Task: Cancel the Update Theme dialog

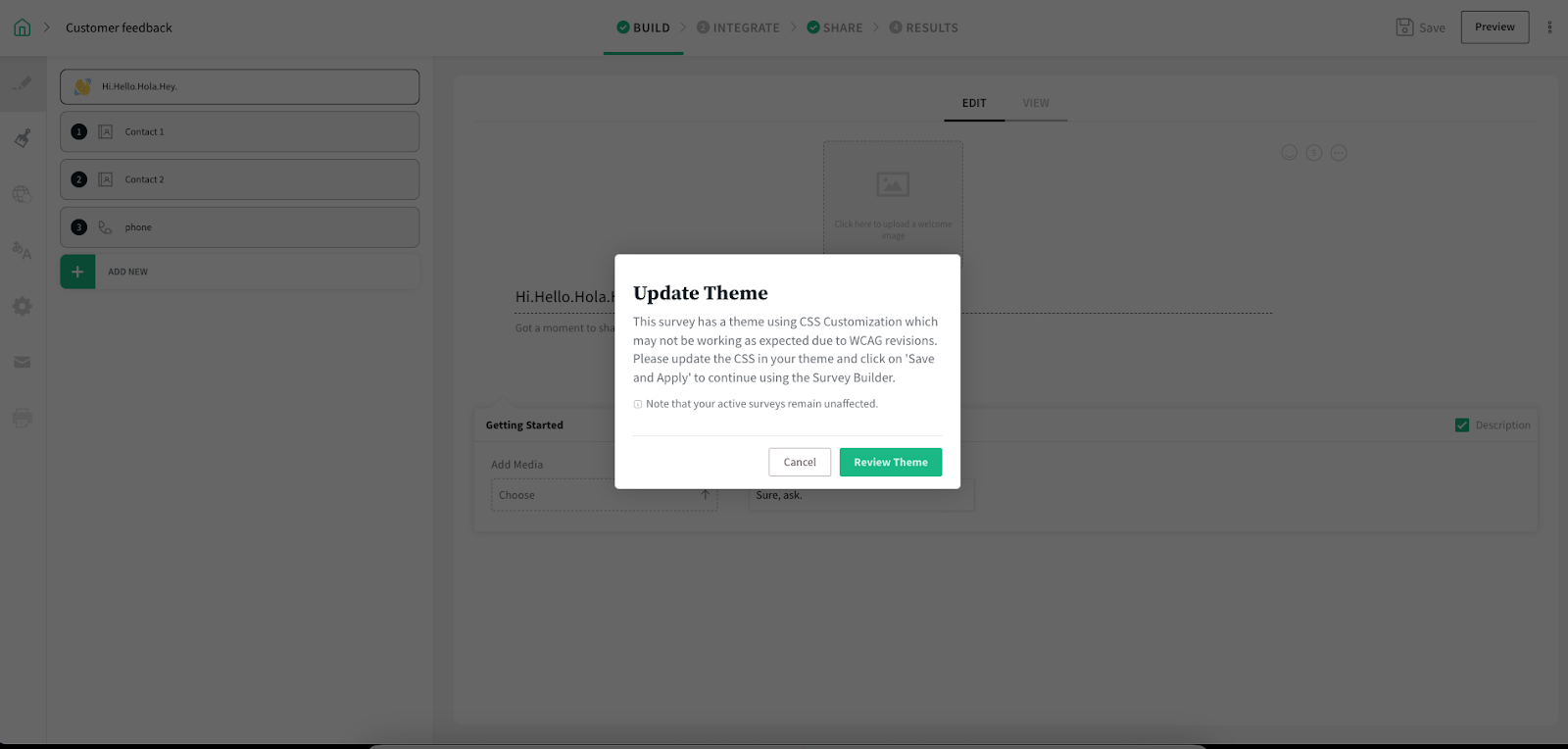Action: [799, 462]
